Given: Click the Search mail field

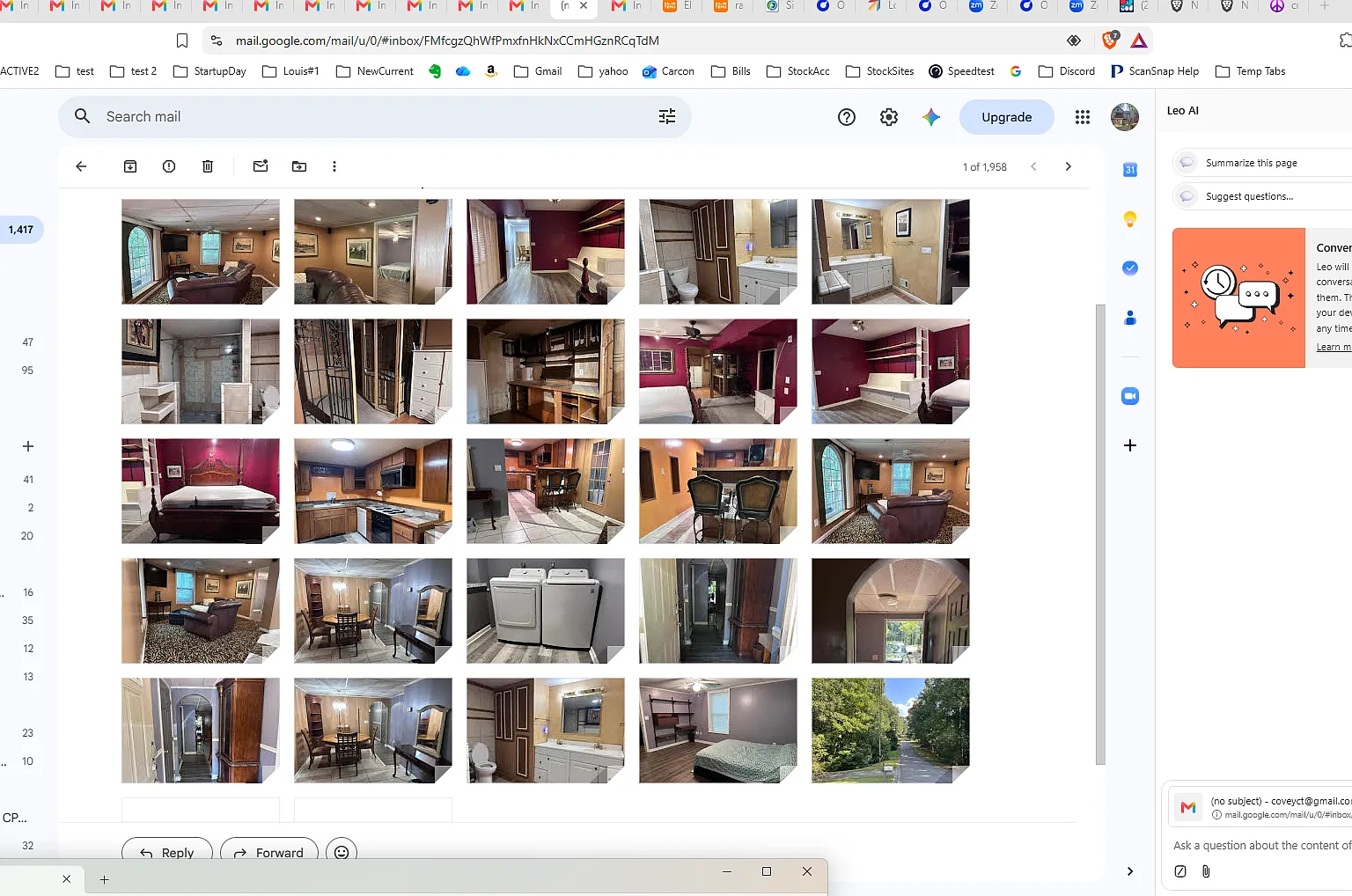Looking at the screenshot, I should 374,116.
